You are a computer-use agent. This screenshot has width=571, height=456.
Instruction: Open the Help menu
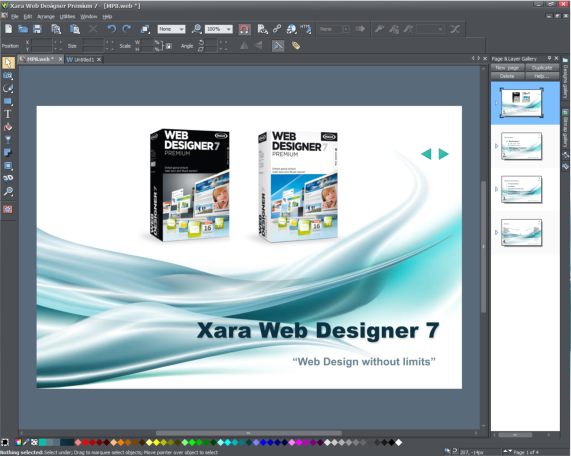click(107, 16)
